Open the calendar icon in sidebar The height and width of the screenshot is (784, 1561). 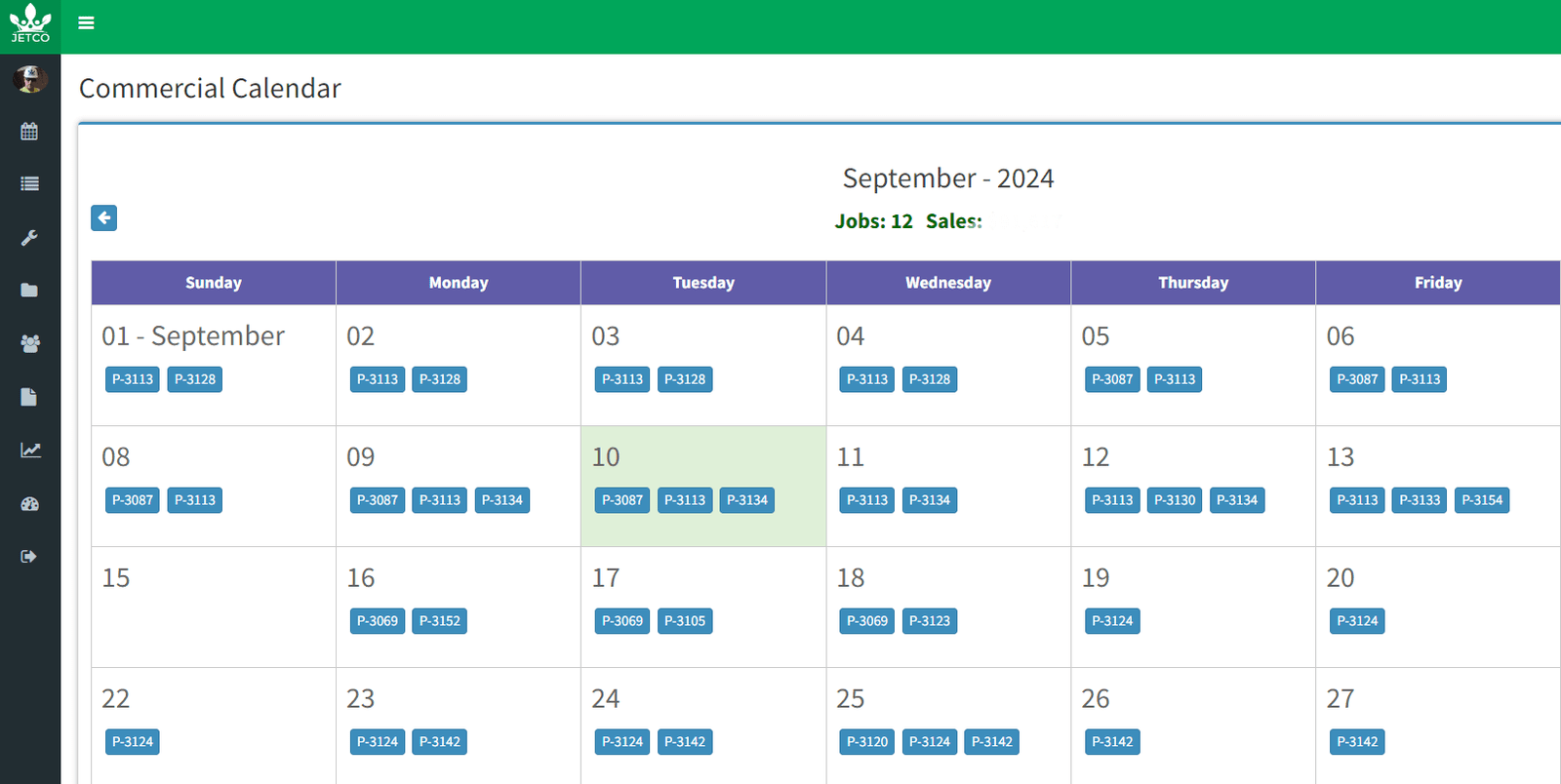click(x=29, y=131)
